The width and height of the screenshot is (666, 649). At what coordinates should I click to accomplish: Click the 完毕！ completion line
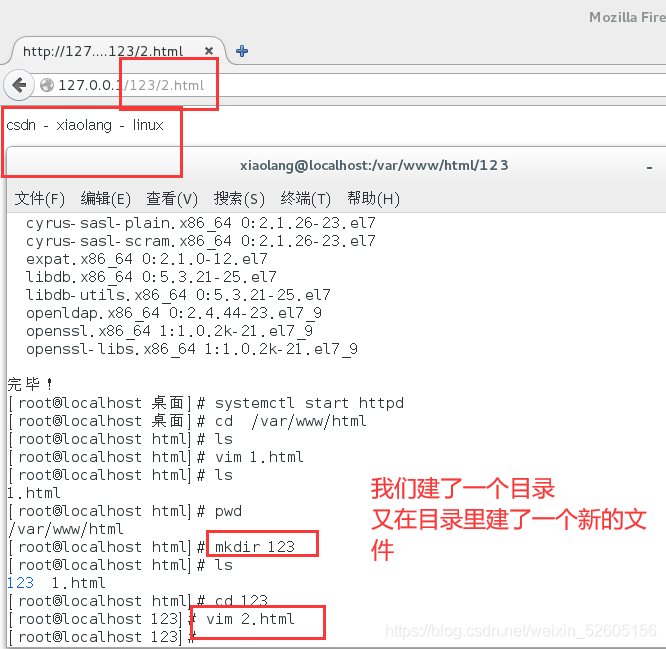pos(30,384)
